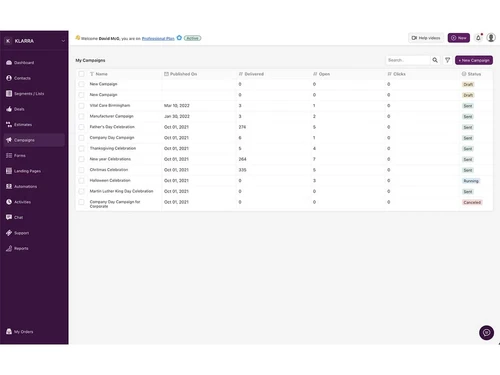Click the search magnifier icon
The image size is (500, 375).
435,60
